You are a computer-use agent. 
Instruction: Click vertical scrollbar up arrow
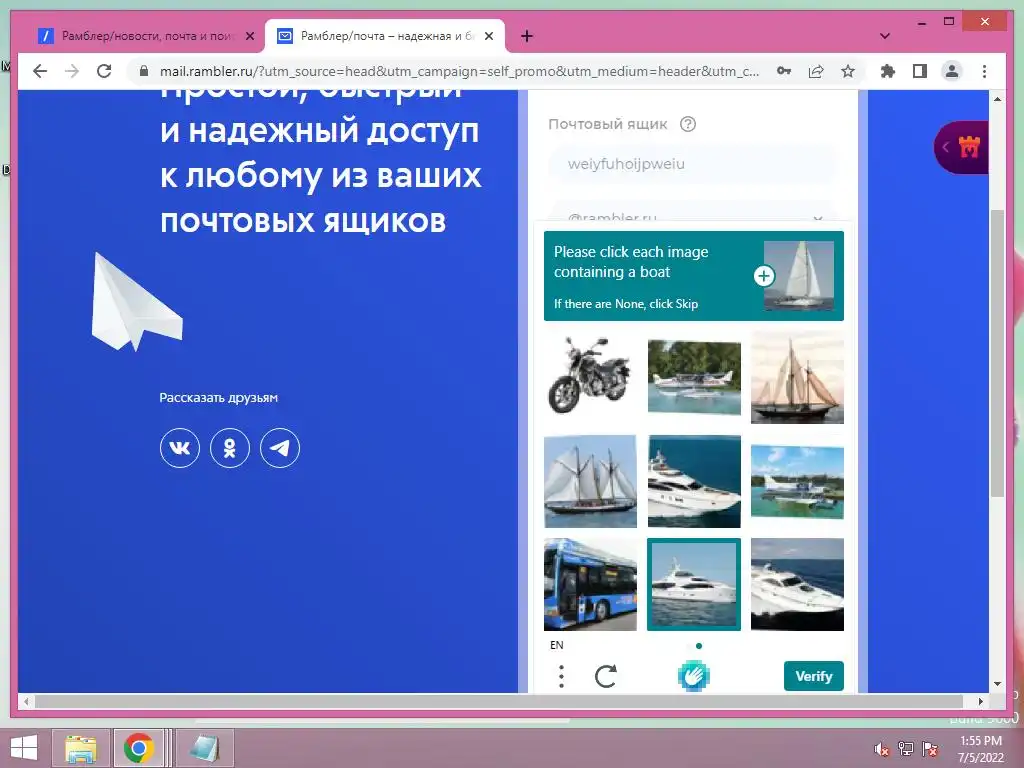[997, 99]
